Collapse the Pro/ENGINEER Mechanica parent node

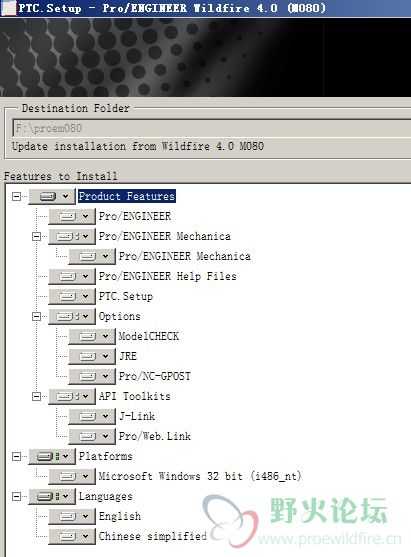(36, 237)
